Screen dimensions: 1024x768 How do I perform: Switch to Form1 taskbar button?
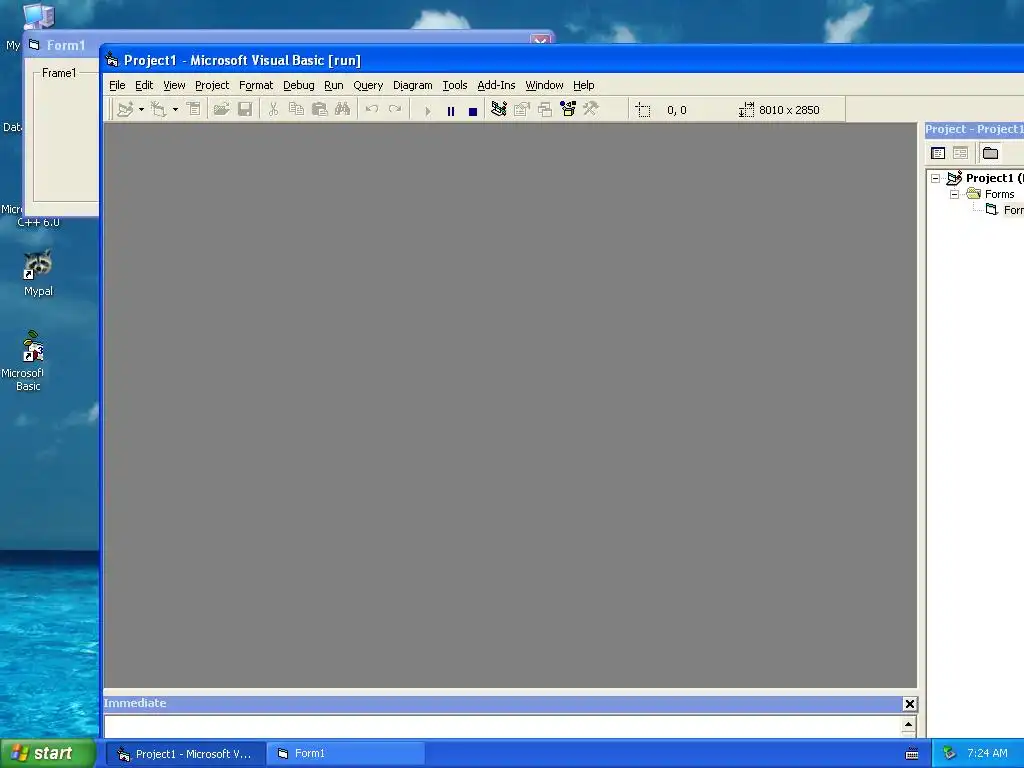(346, 754)
